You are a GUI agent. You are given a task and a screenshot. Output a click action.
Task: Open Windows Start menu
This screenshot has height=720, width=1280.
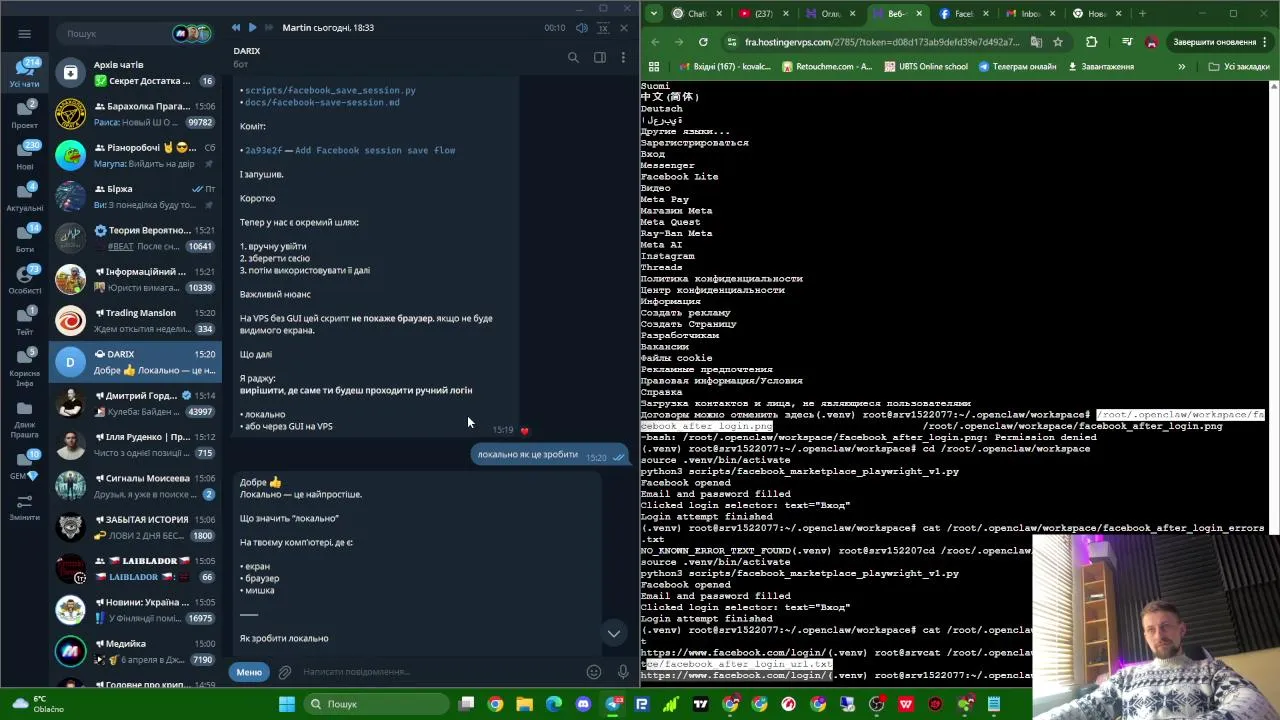[x=287, y=704]
